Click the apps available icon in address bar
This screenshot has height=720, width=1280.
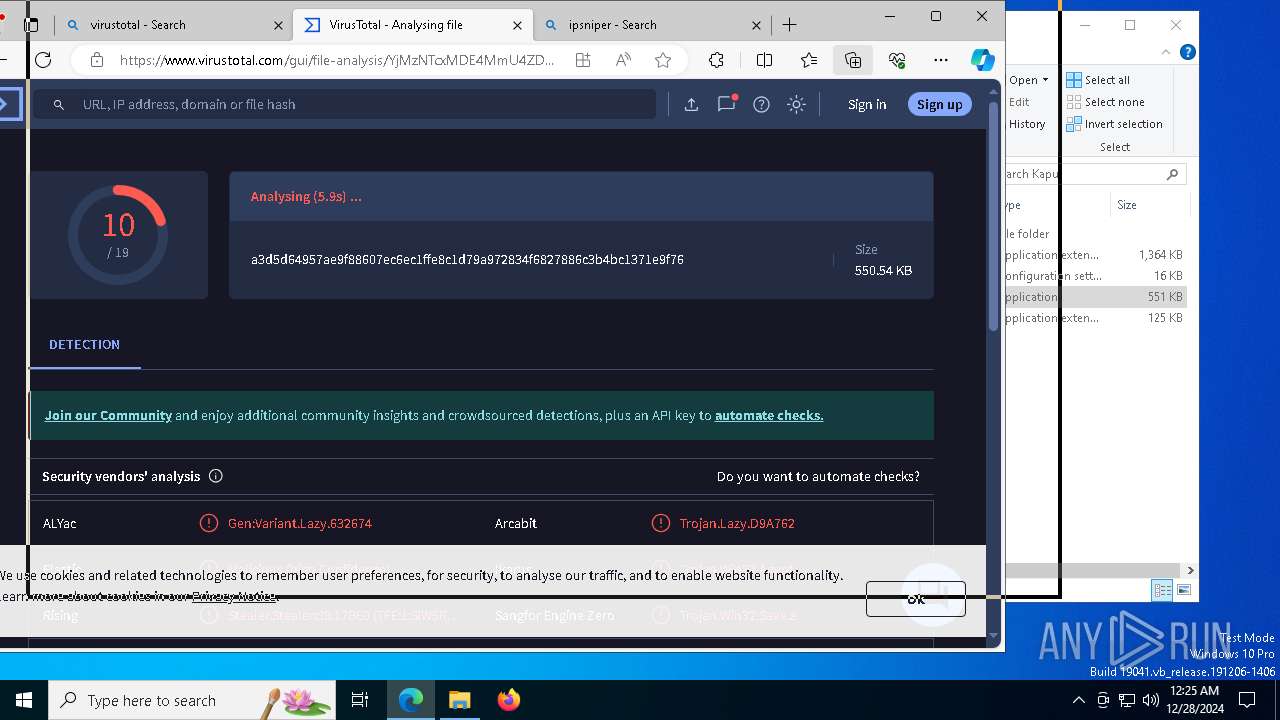(x=583, y=60)
